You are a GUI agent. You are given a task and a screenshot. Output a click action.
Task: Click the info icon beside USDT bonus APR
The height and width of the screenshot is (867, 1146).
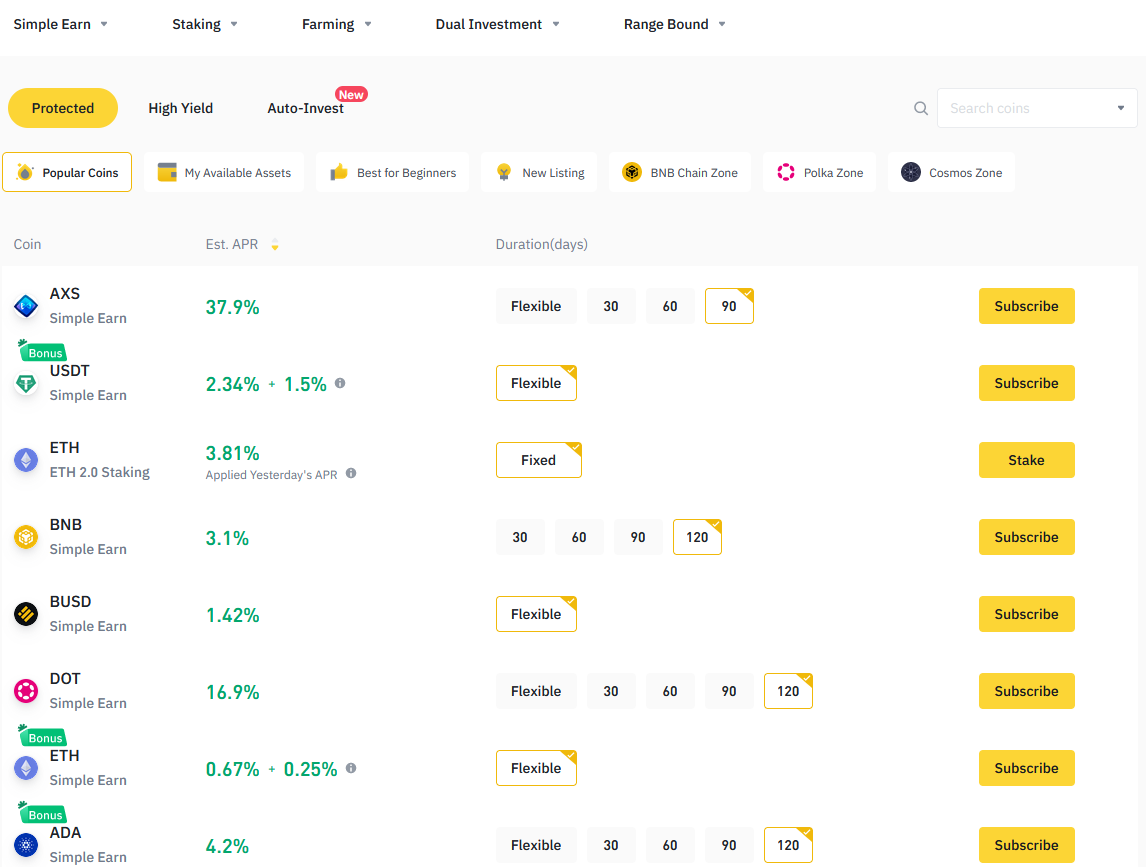point(340,383)
